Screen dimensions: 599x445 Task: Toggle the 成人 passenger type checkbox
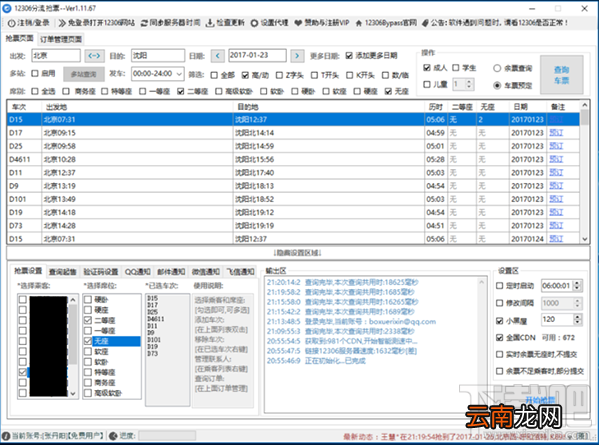427,68
